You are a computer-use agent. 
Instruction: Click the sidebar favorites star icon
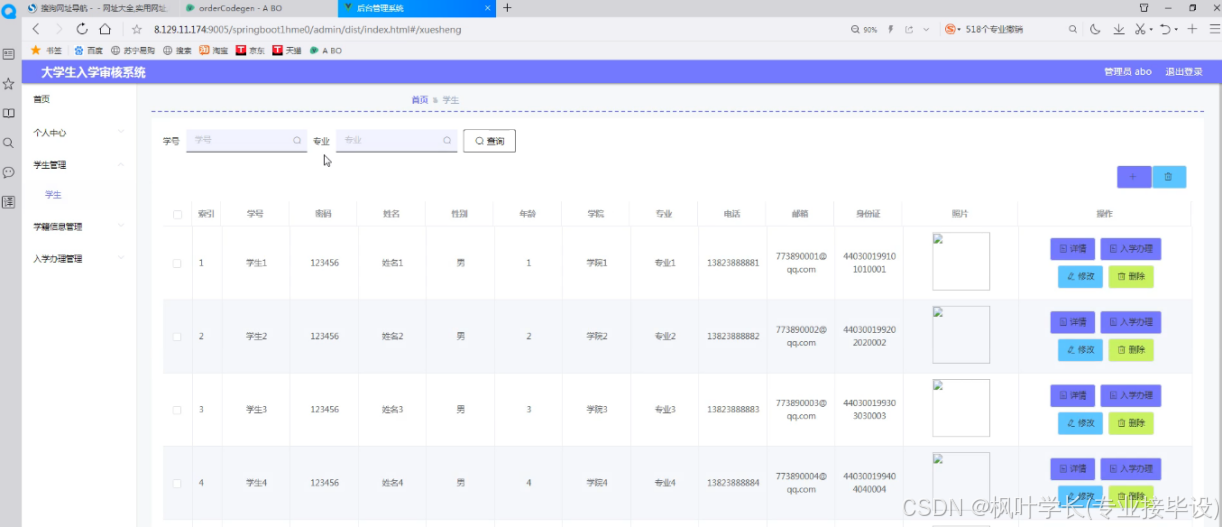[x=9, y=84]
